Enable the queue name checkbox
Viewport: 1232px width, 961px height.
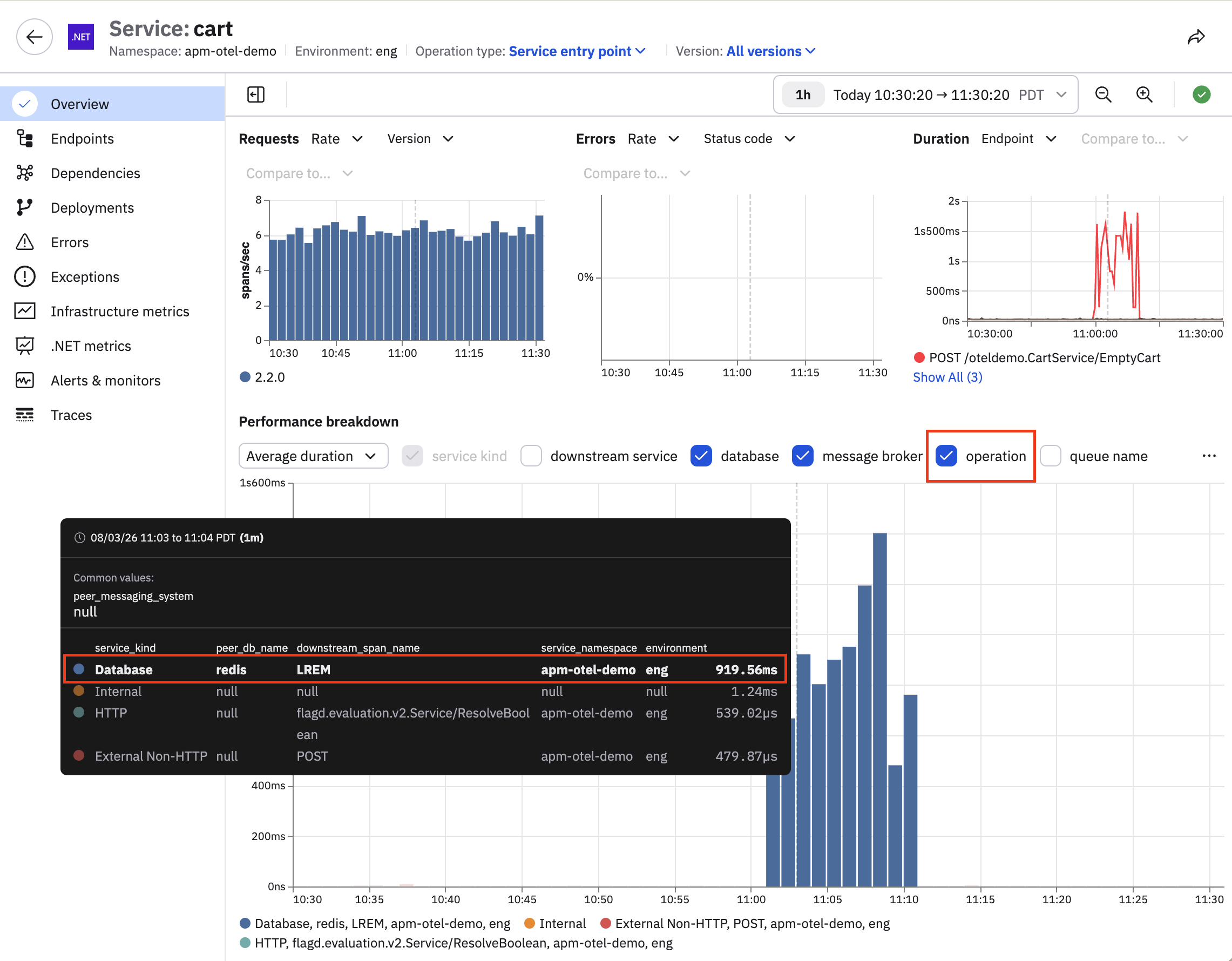tap(1051, 456)
